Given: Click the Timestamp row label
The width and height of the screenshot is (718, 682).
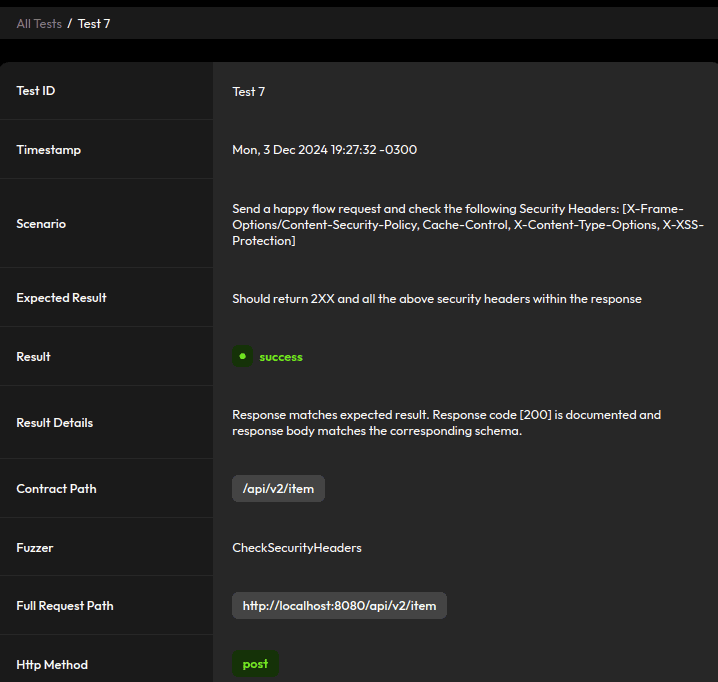Looking at the screenshot, I should 49,150.
